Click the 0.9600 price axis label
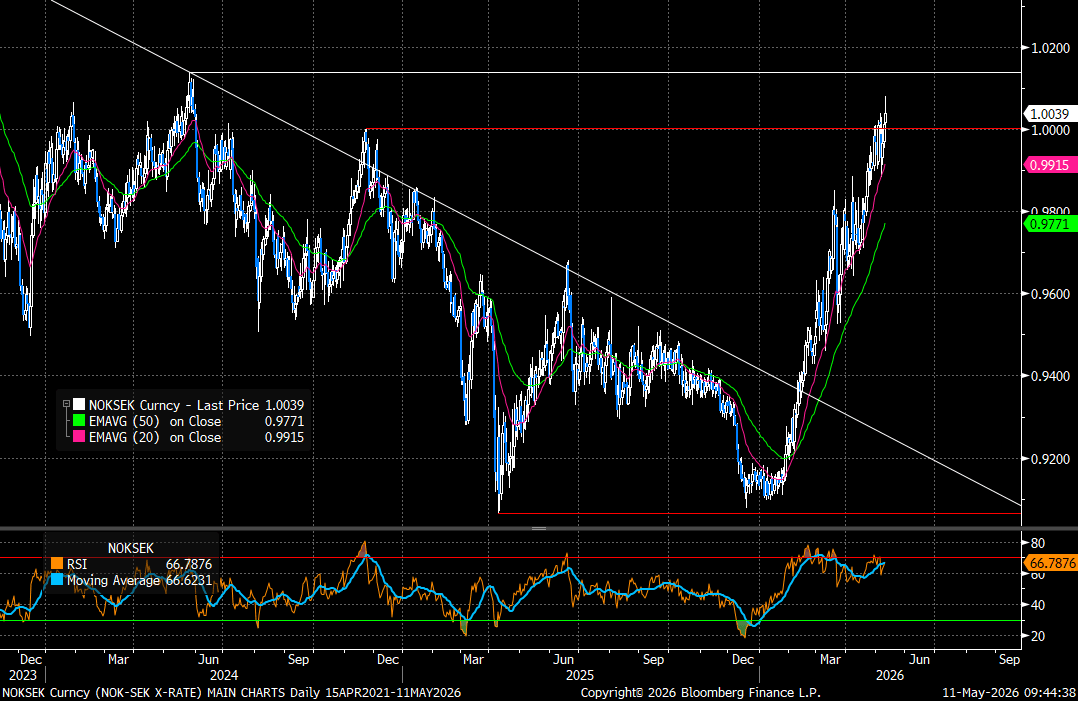Image resolution: width=1078 pixels, height=701 pixels. (x=1050, y=294)
